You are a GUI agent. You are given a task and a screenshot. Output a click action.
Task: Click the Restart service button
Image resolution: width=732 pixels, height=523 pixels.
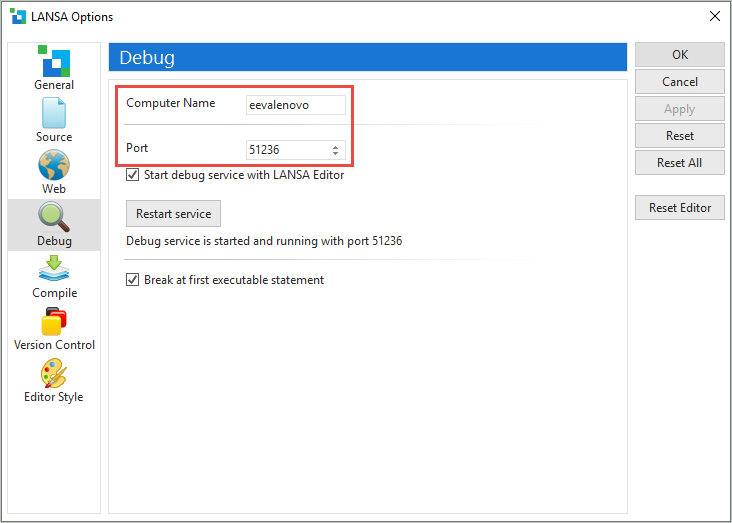click(x=173, y=214)
